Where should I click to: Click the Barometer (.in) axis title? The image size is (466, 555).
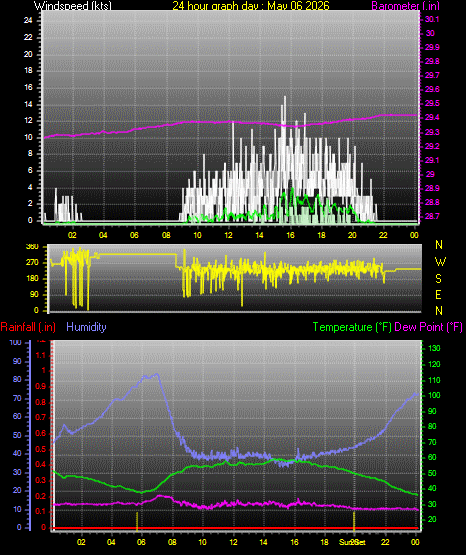point(405,5)
